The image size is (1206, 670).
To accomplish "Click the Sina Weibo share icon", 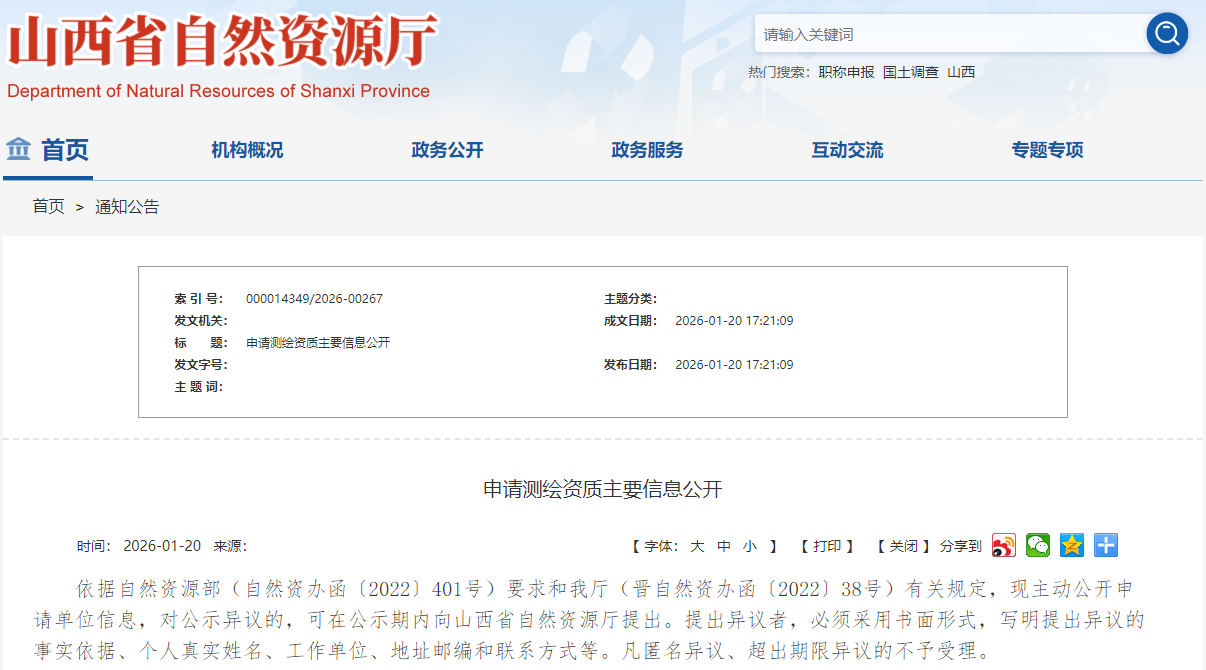I will (1003, 545).
